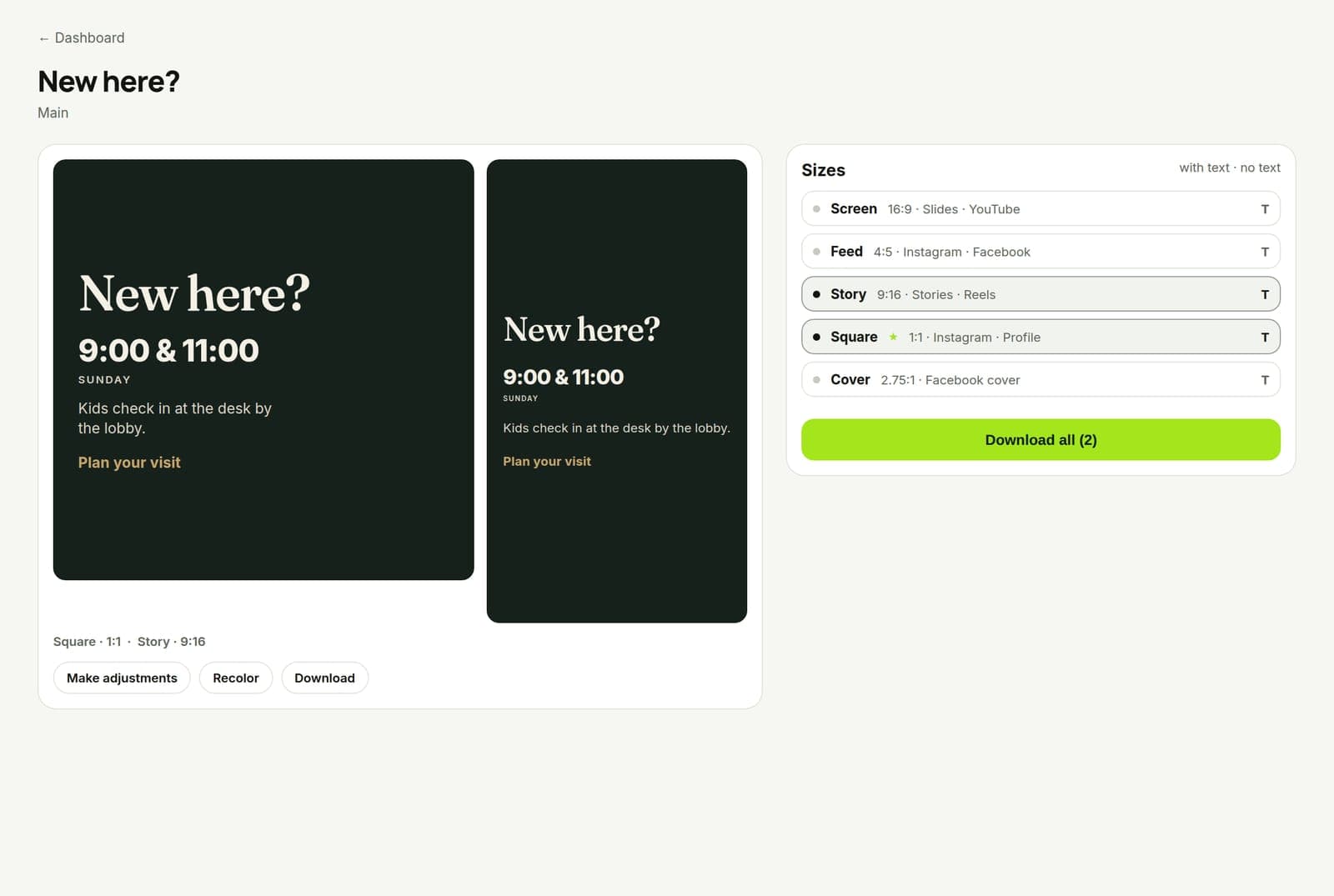Click 'Square · 1:1' caption label

tap(87, 642)
